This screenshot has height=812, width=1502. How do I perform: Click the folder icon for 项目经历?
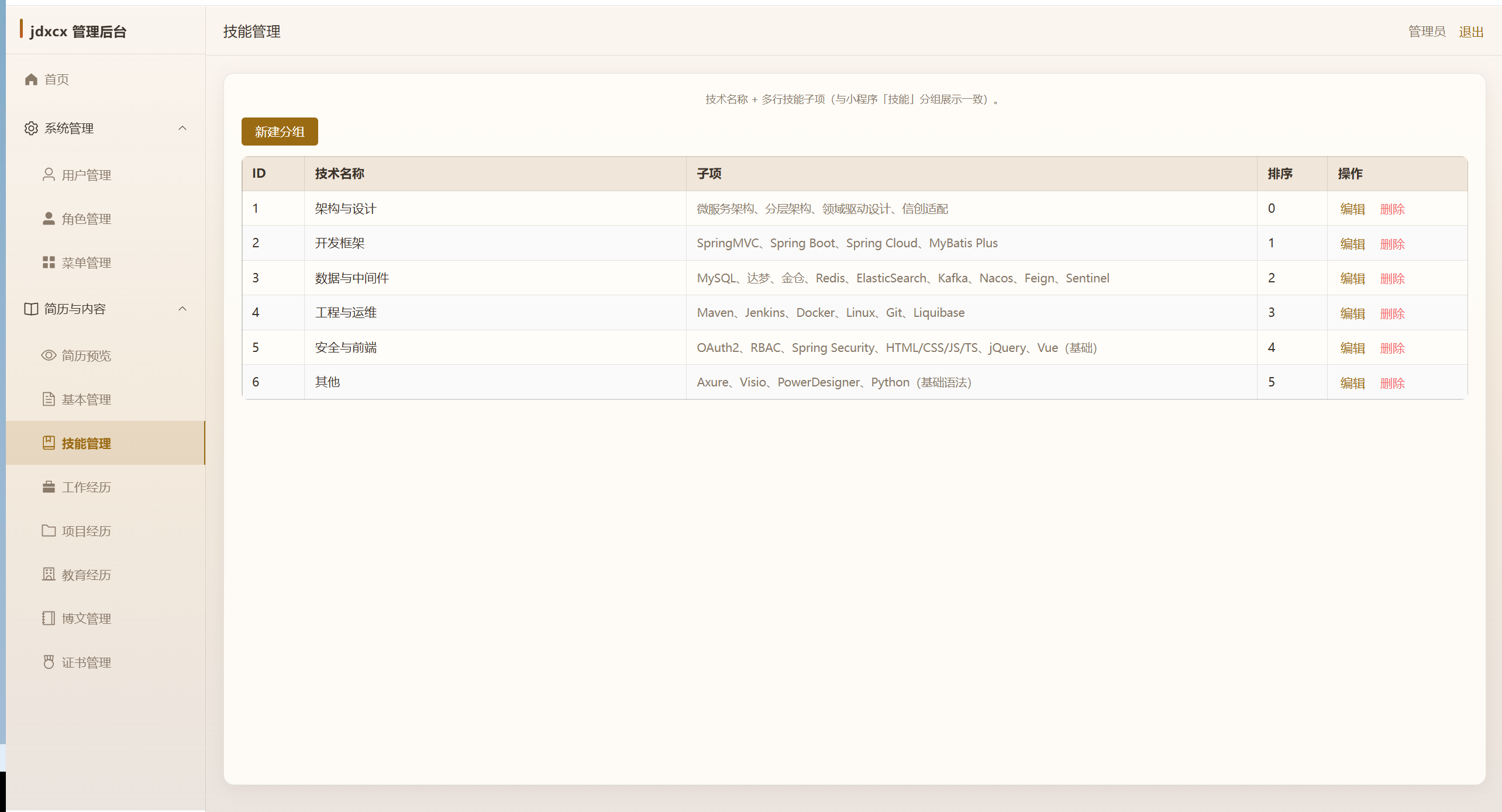click(49, 531)
